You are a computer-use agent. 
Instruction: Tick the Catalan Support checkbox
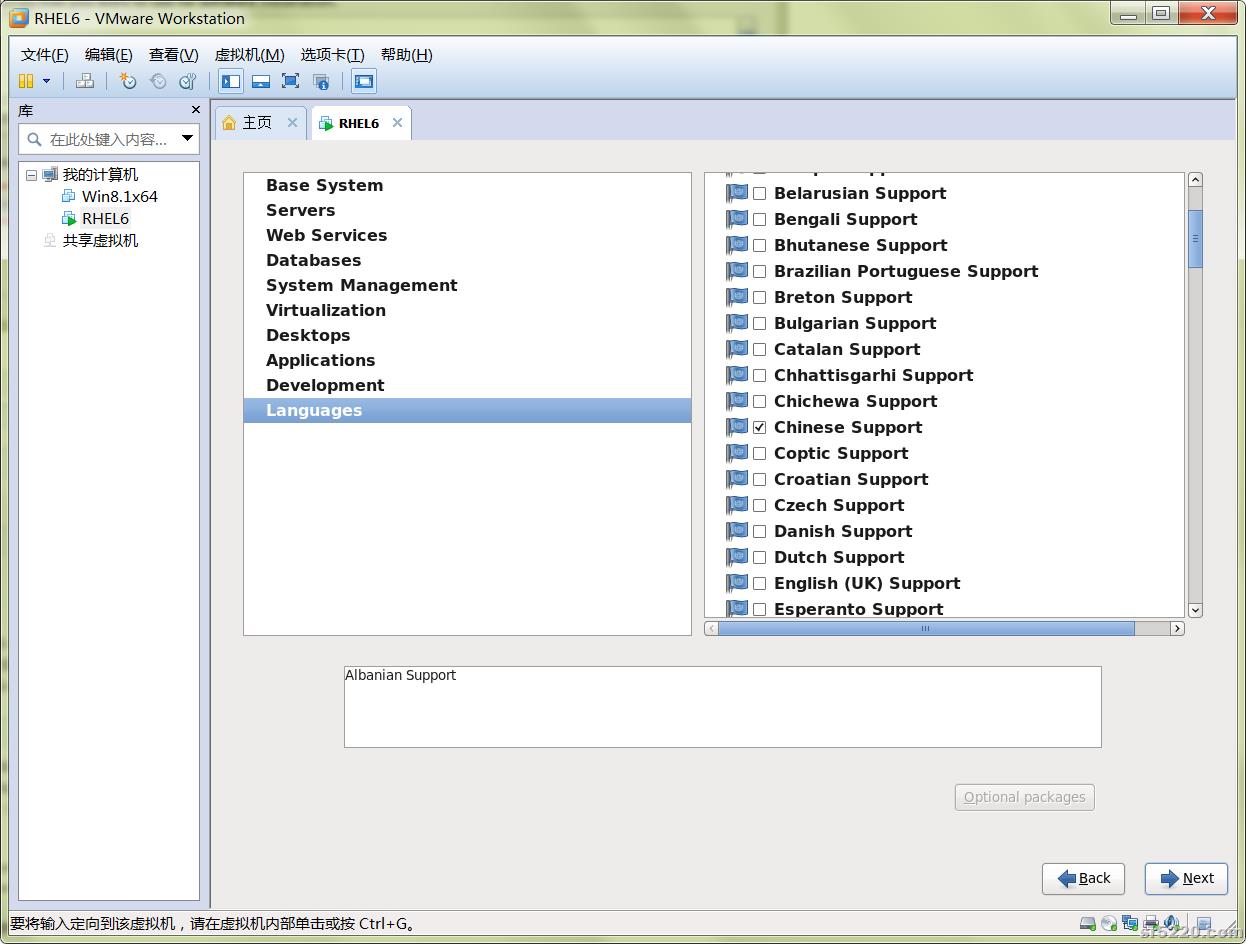pyautogui.click(x=760, y=349)
